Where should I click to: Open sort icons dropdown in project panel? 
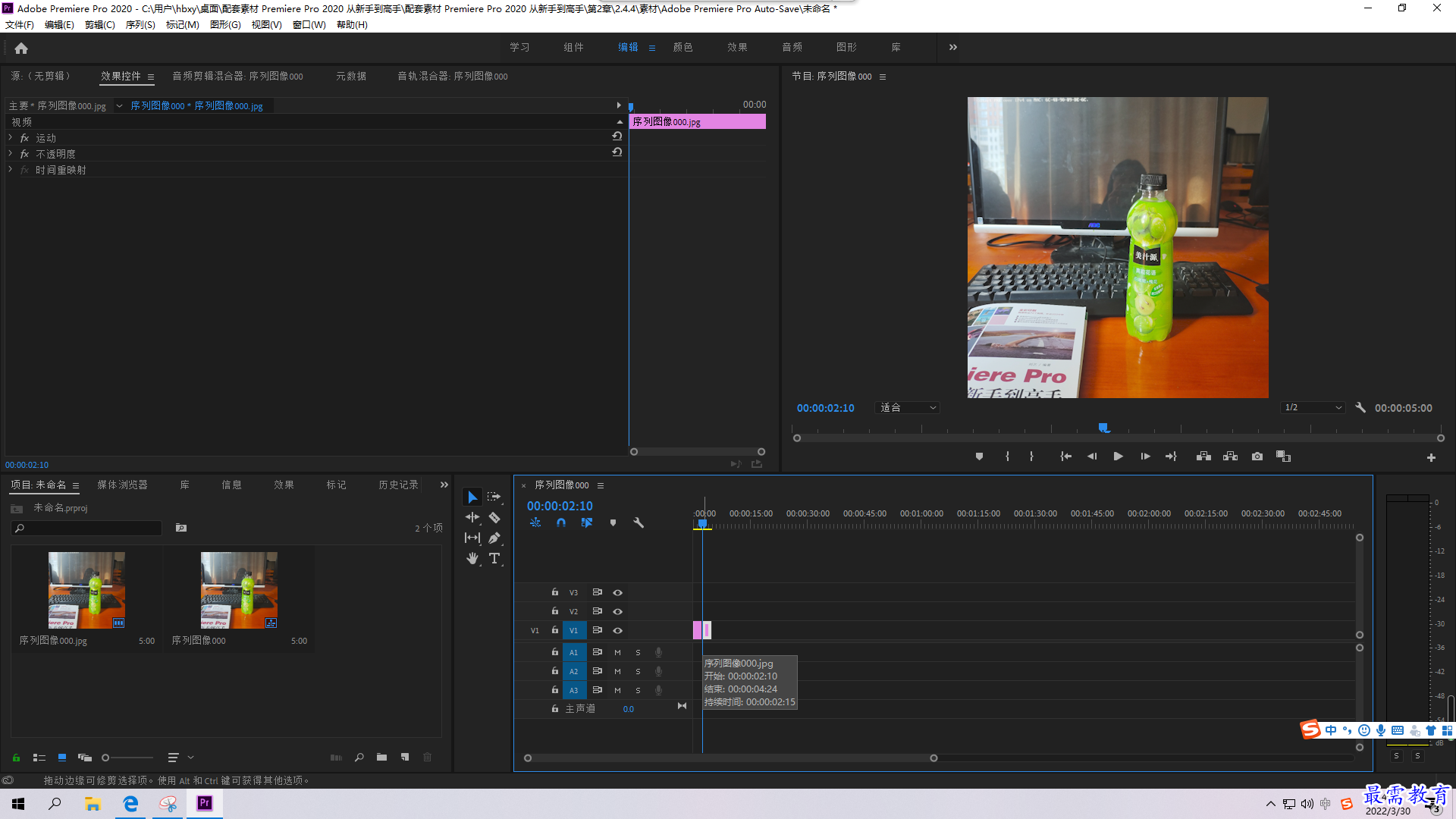click(179, 757)
